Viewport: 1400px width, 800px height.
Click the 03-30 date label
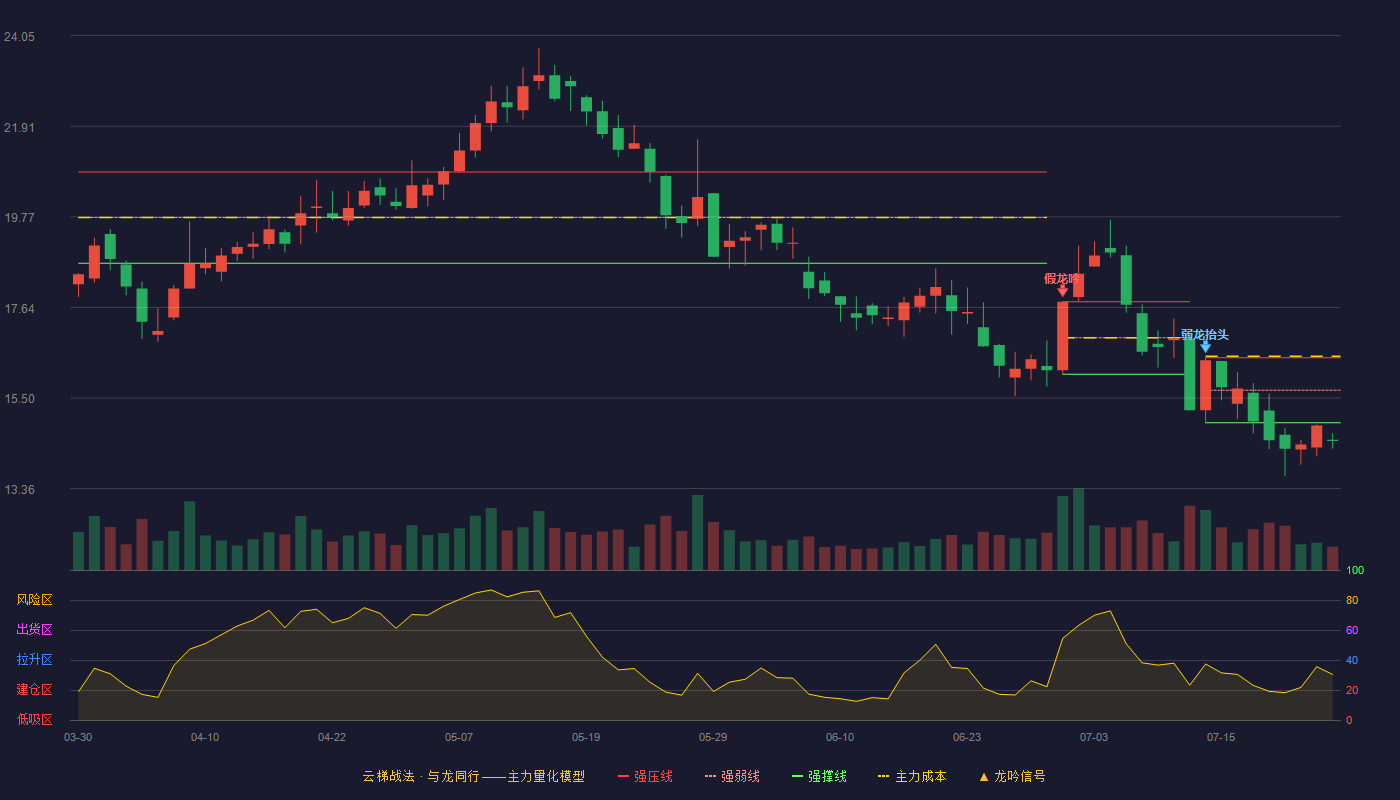78,737
